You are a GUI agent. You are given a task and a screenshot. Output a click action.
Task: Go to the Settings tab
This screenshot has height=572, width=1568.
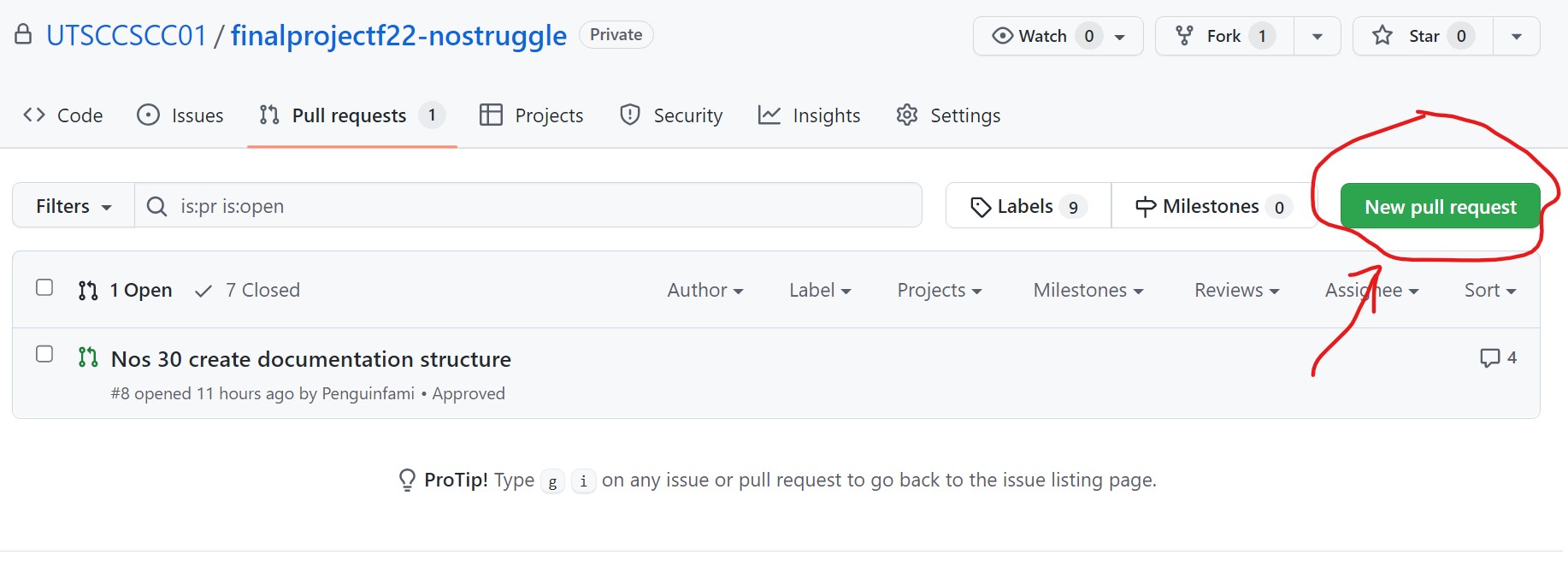[948, 115]
